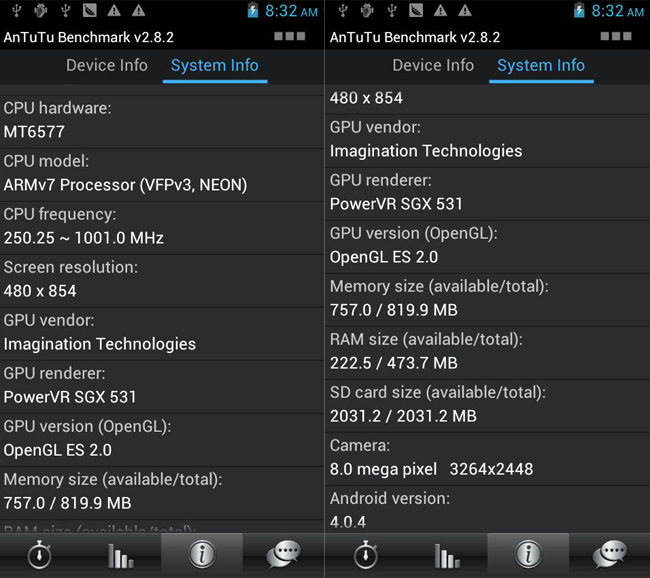Viewport: 650px width, 578px height.
Task: Select the info icon in right screenshot
Action: [x=528, y=554]
